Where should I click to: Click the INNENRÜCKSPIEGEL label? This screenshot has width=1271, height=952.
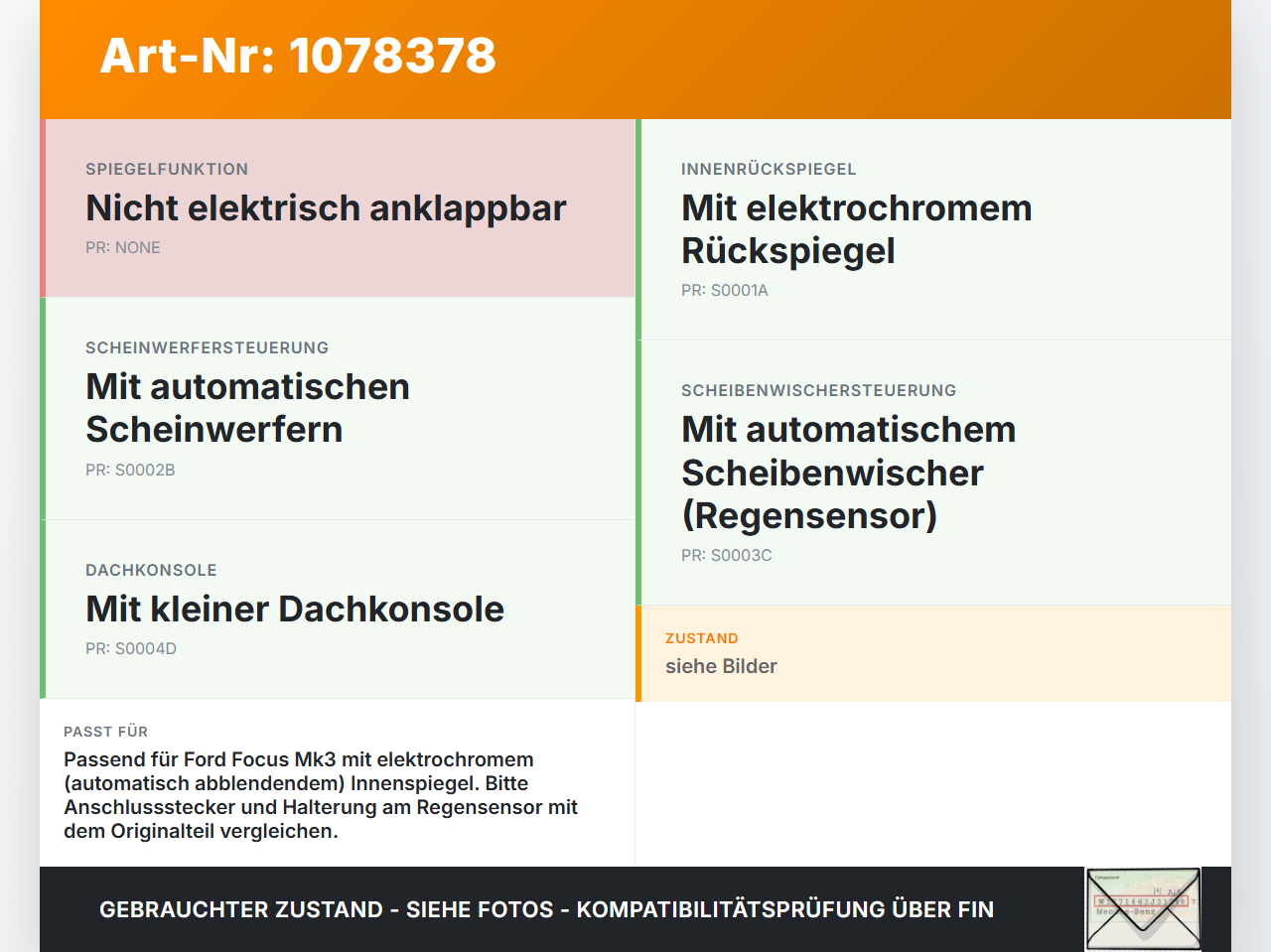click(769, 169)
